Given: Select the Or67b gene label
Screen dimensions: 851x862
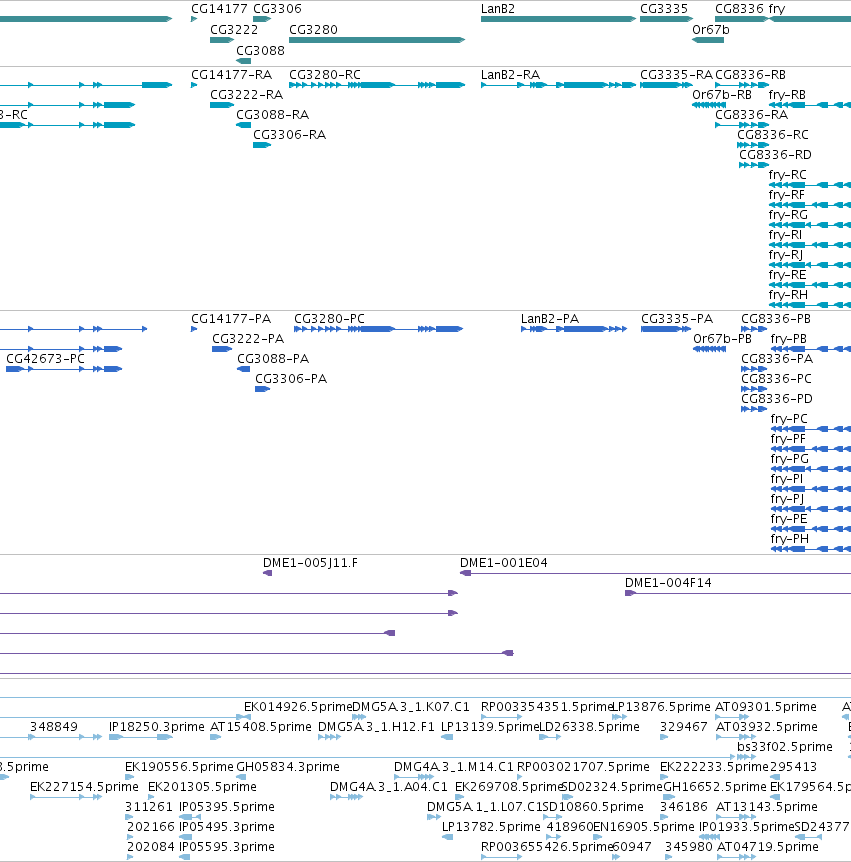Looking at the screenshot, I should [x=711, y=30].
